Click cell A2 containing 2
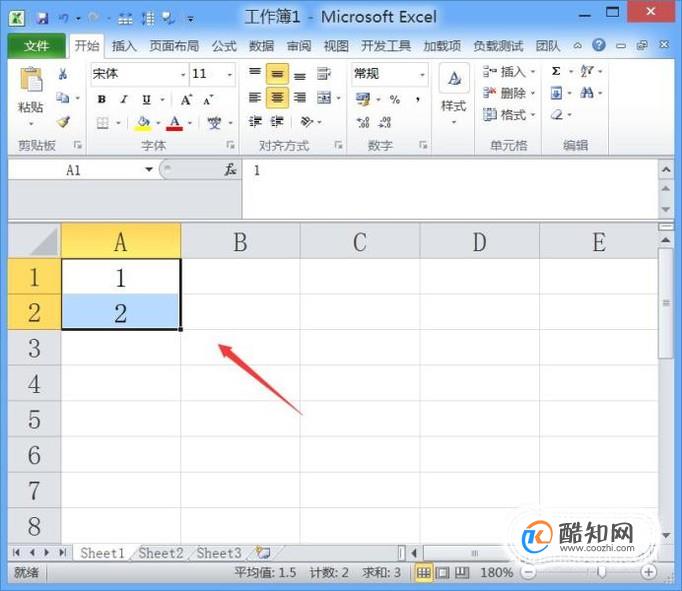Viewport: 682px width, 591px height. tap(120, 312)
